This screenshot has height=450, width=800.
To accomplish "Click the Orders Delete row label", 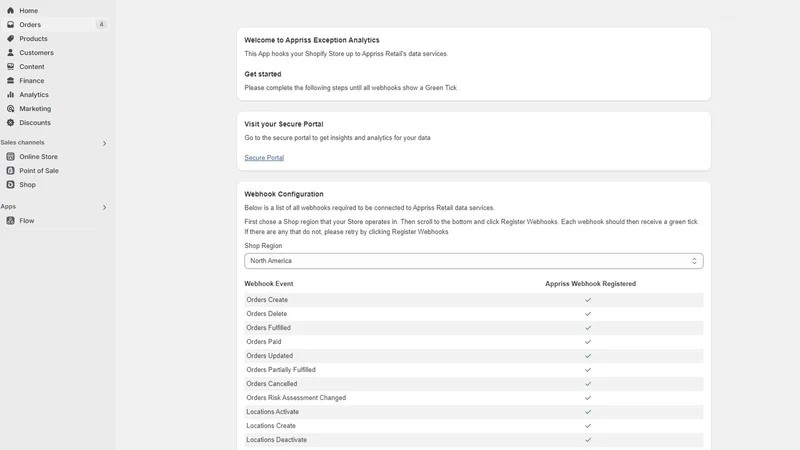I will (266, 314).
